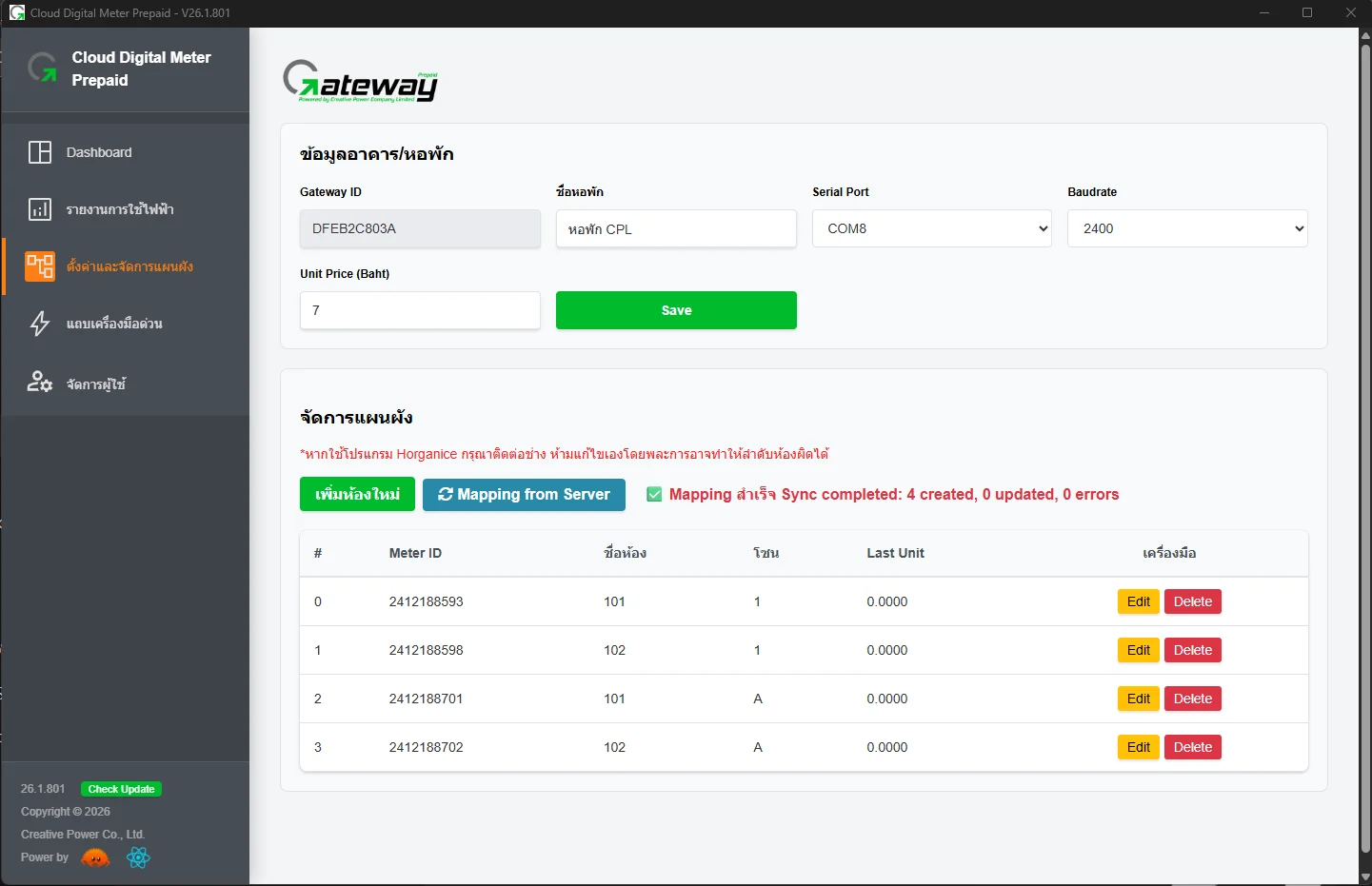
Task: Click the Gateway ID field DFEB2C803A
Action: pyautogui.click(x=420, y=228)
